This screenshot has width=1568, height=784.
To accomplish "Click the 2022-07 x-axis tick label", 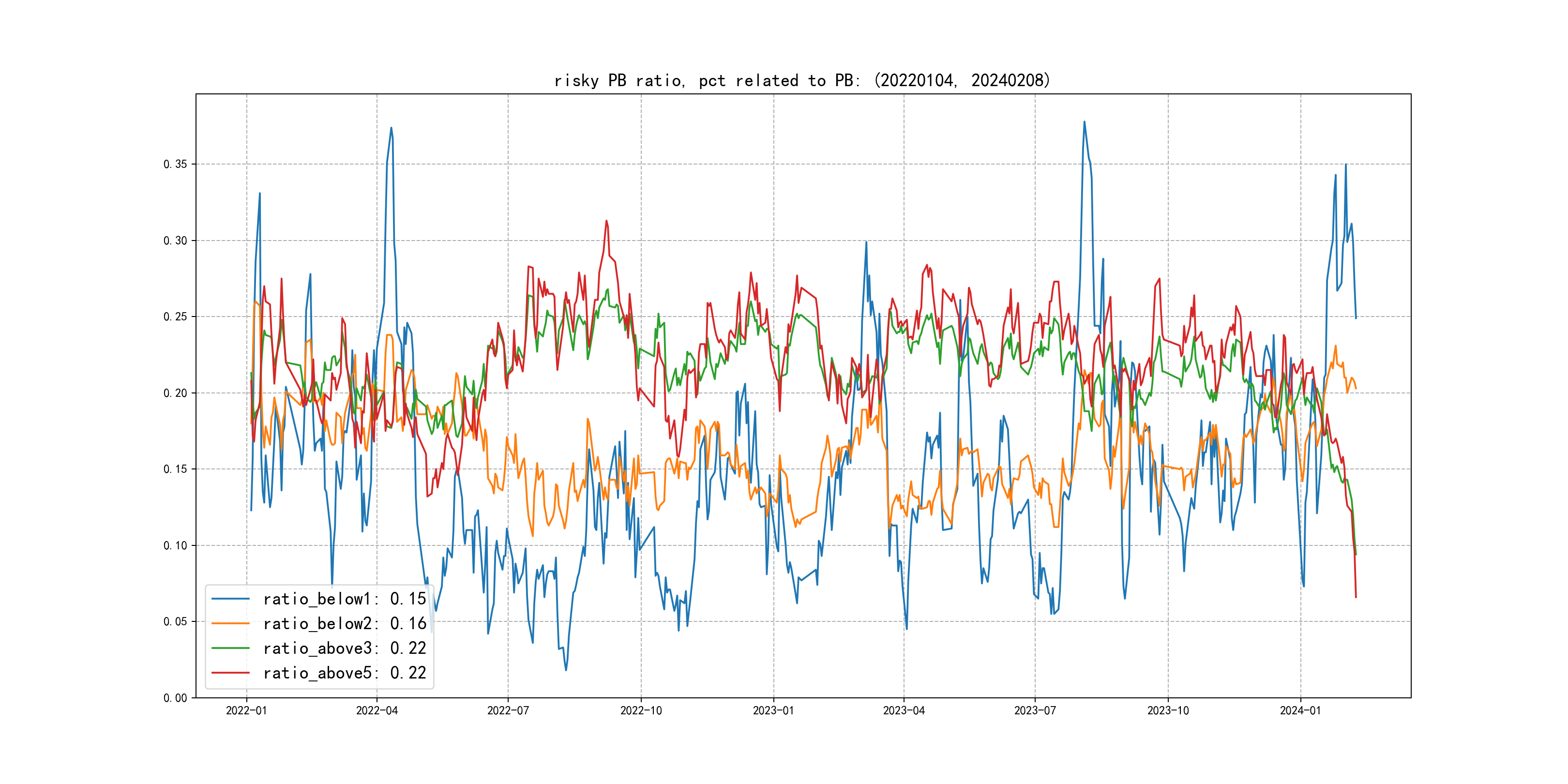I will coord(508,710).
